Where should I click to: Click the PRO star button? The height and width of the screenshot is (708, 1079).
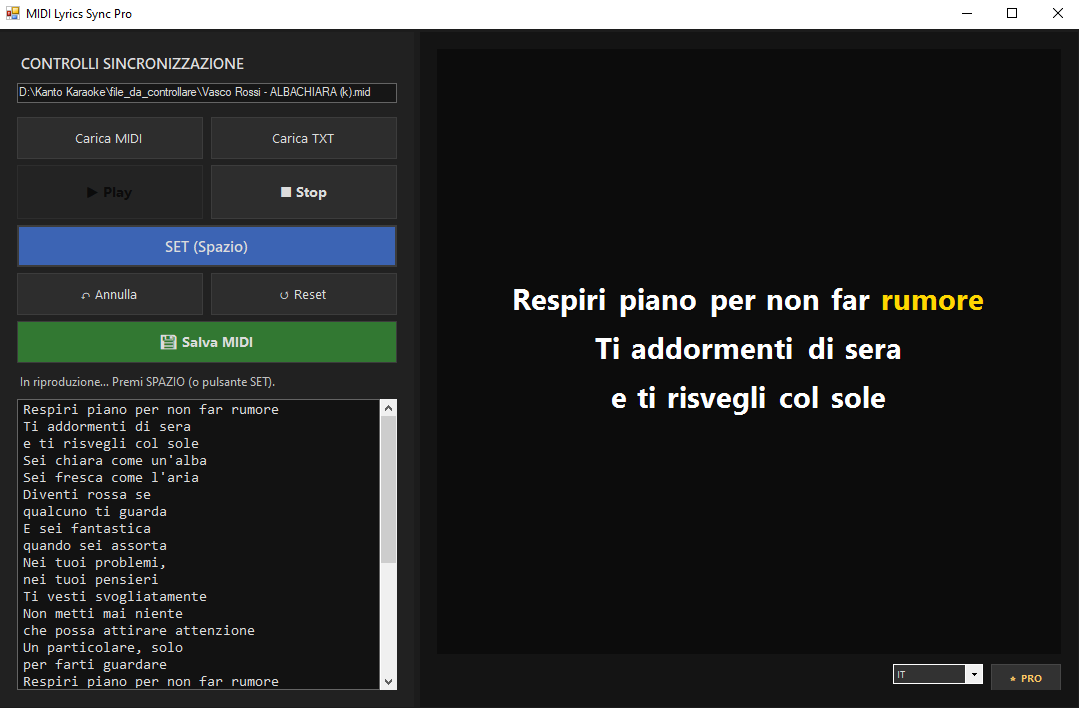point(1025,678)
